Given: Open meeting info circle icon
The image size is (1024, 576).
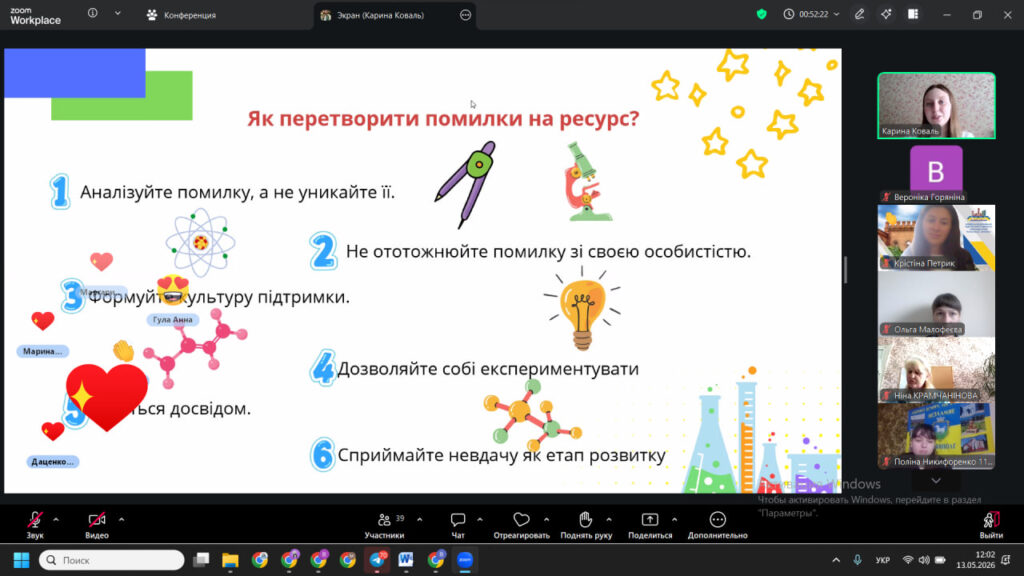Looking at the screenshot, I should tap(93, 13).
